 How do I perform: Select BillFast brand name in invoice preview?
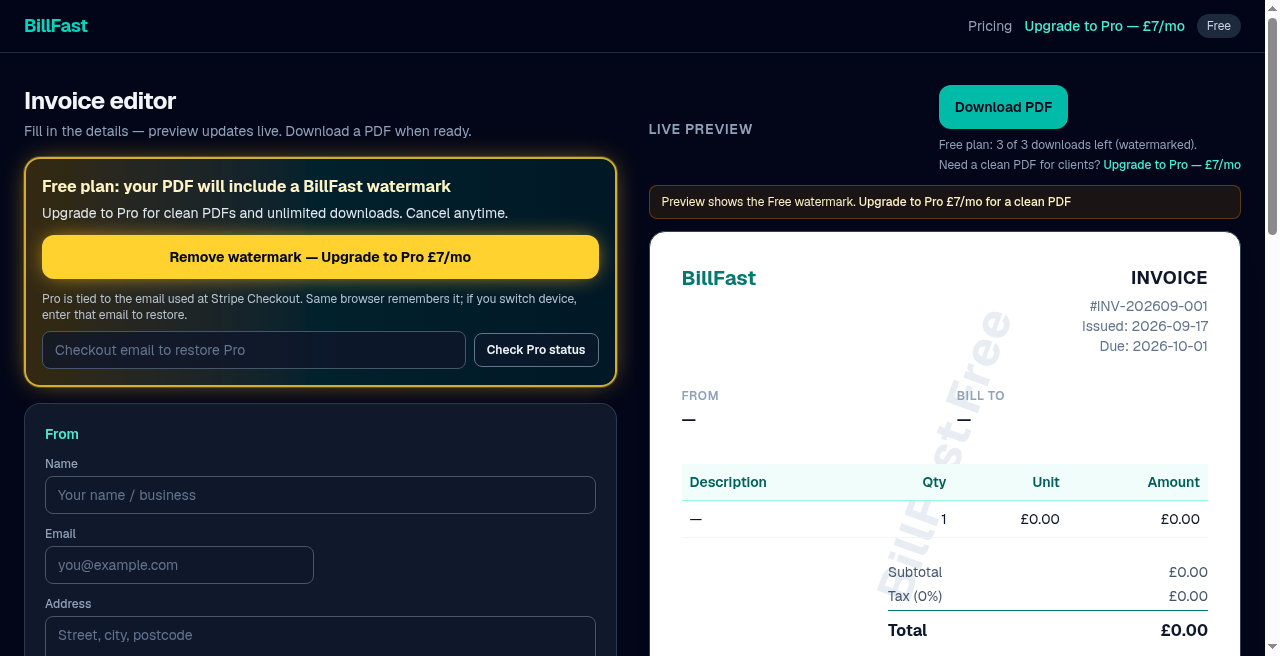pyautogui.click(x=719, y=278)
